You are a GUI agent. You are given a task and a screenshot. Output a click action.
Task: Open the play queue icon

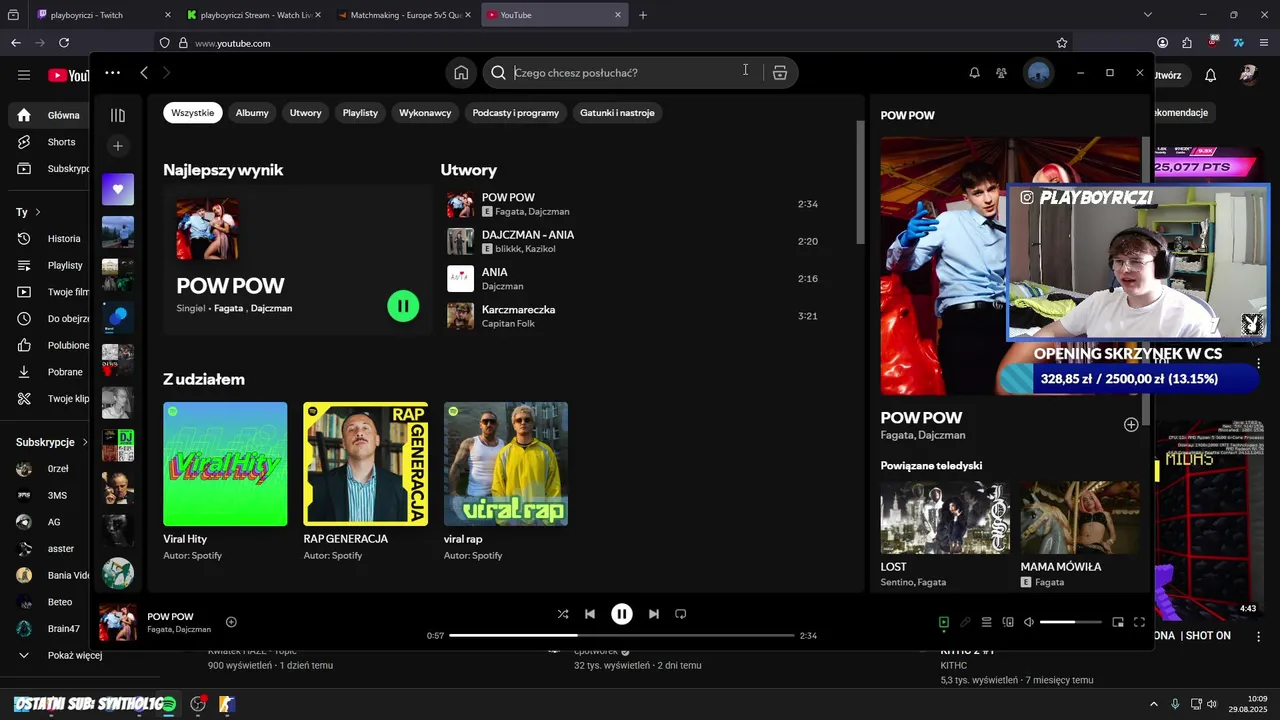[987, 622]
